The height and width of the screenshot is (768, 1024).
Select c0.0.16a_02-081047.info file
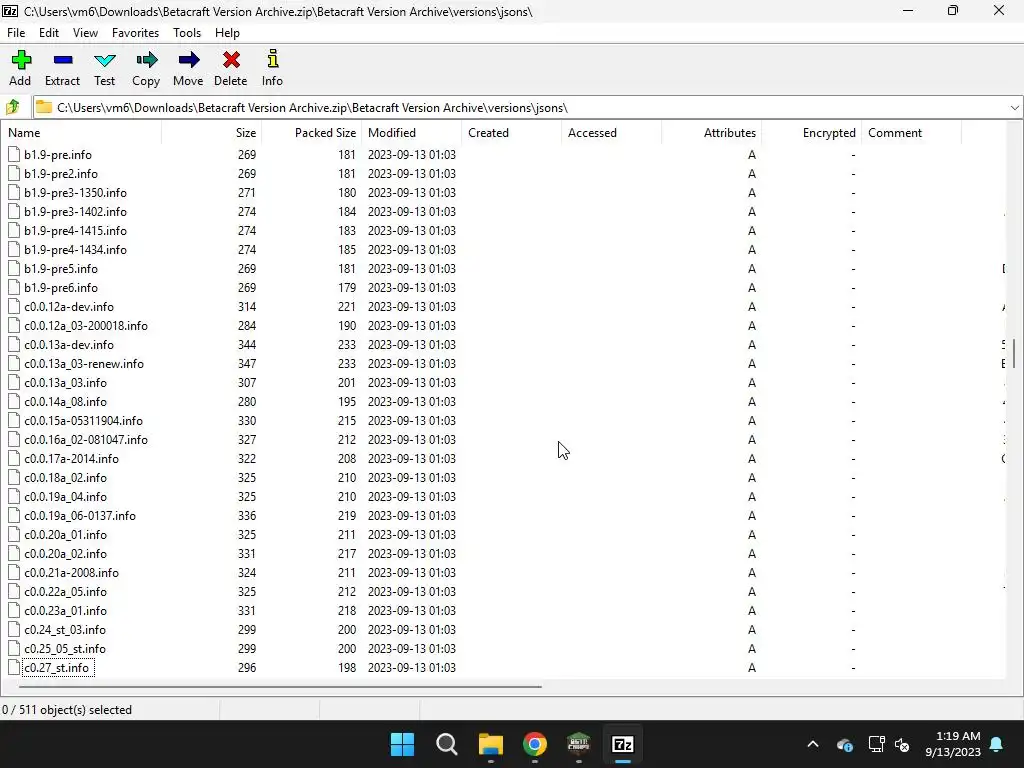tap(86, 440)
